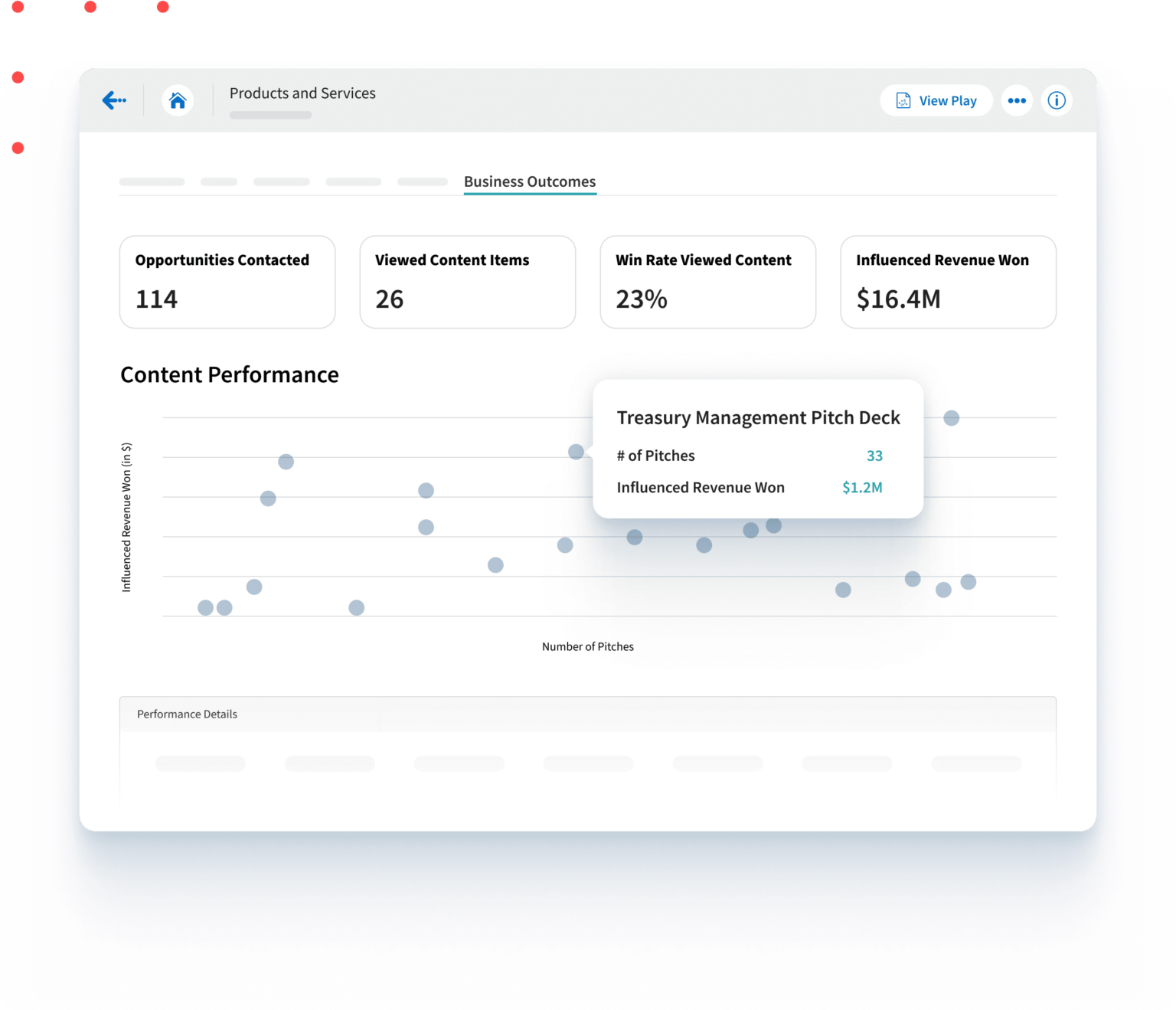Viewport: 1176px width, 1010px height.
Task: Switch to the Business Outcomes tab
Action: click(529, 181)
